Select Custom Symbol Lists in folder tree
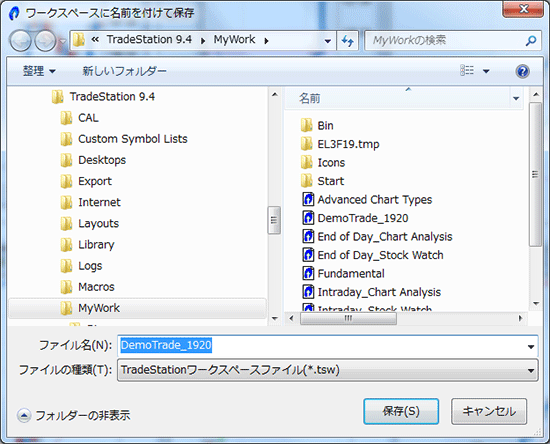Viewport: 550px width, 444px height. pos(133,139)
